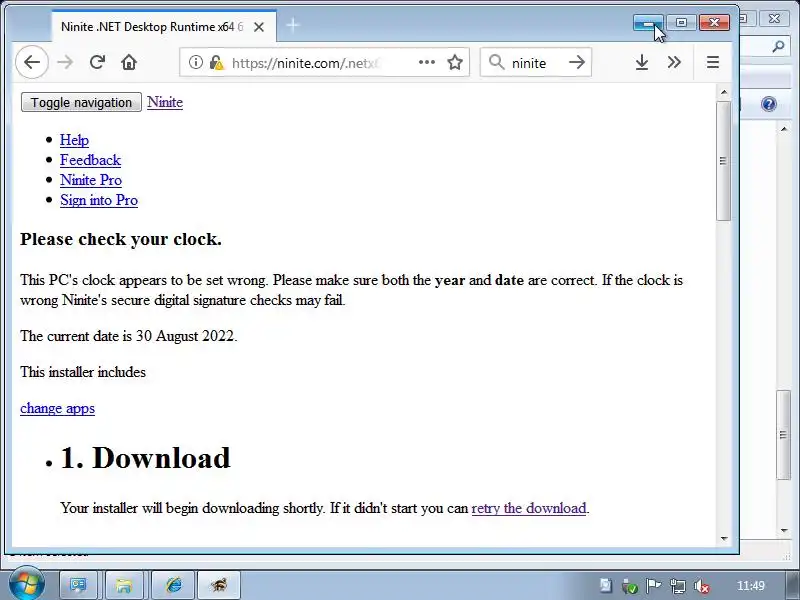Click the taskbar clock showing 11:49

pyautogui.click(x=751, y=586)
